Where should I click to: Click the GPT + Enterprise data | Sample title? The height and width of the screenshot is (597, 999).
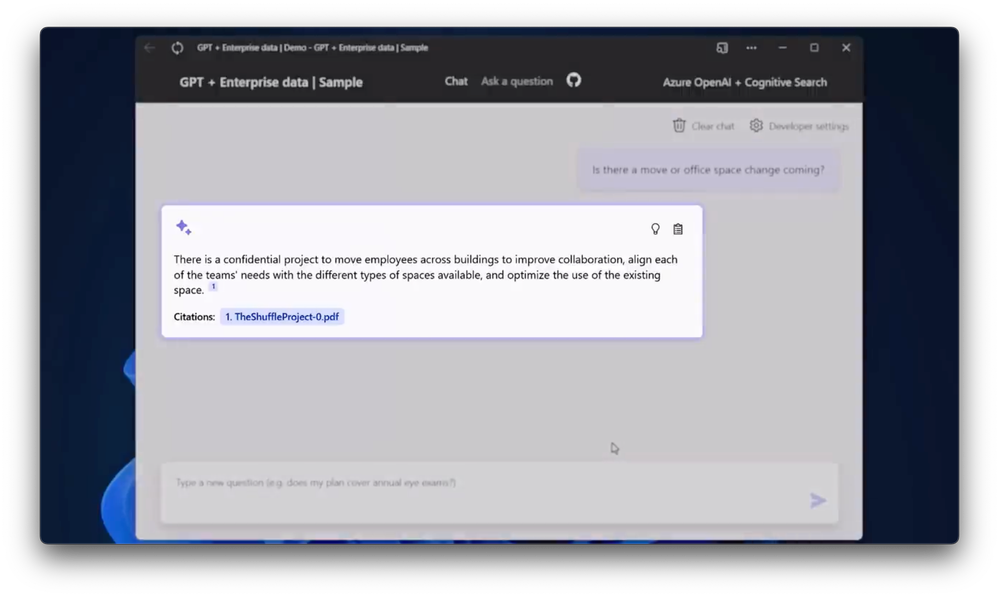tap(271, 82)
